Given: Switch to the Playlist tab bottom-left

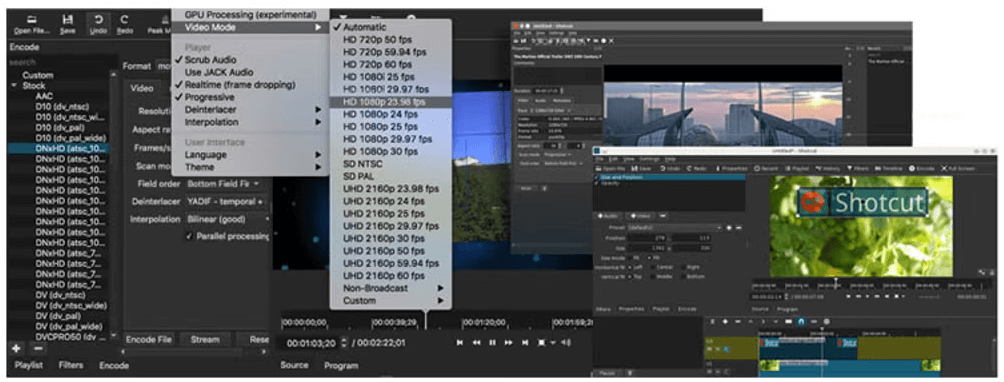Looking at the screenshot, I should click(x=29, y=365).
